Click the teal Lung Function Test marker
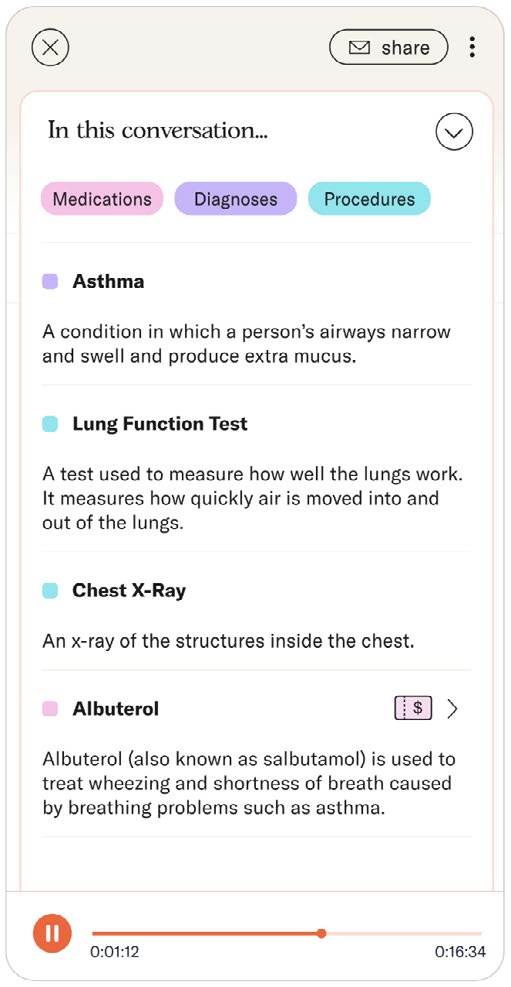Image resolution: width=511 pixels, height=987 pixels. 50,424
